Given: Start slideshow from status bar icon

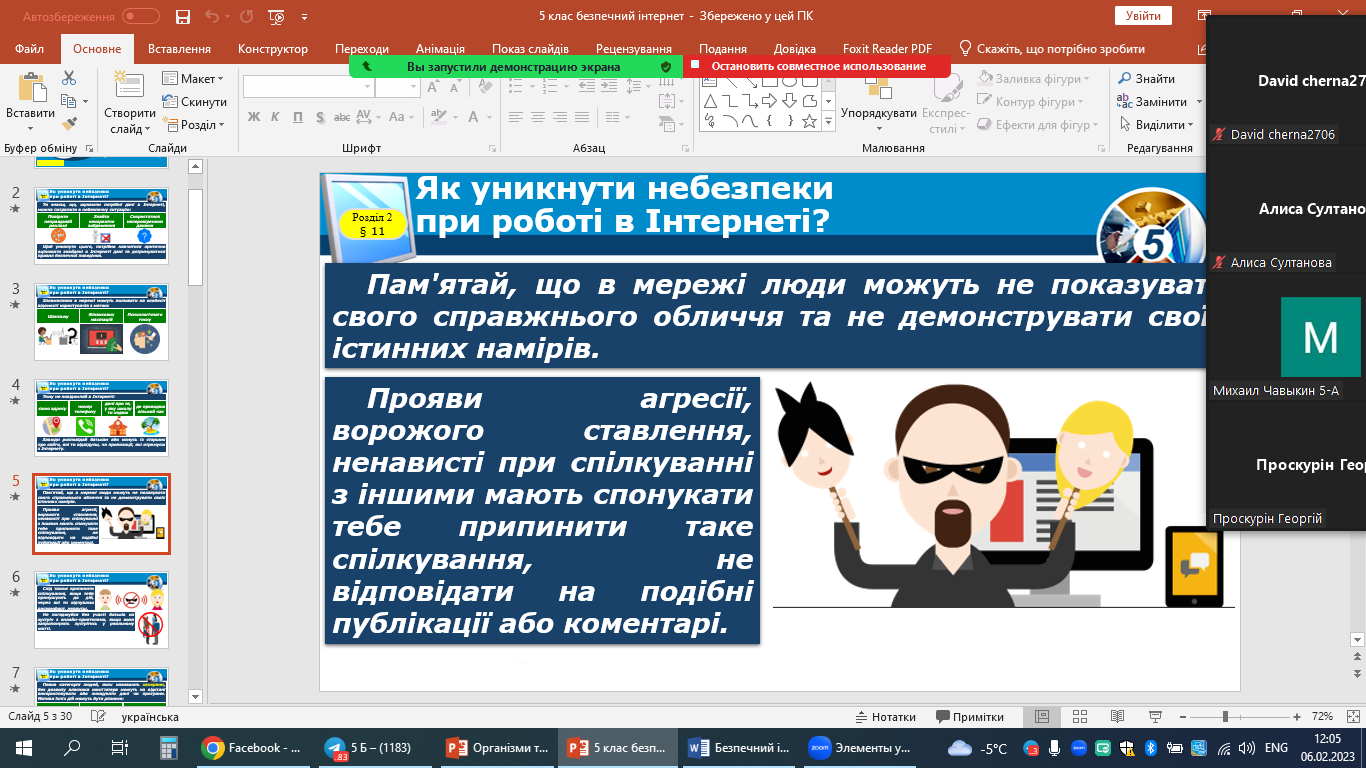Looking at the screenshot, I should (1153, 717).
